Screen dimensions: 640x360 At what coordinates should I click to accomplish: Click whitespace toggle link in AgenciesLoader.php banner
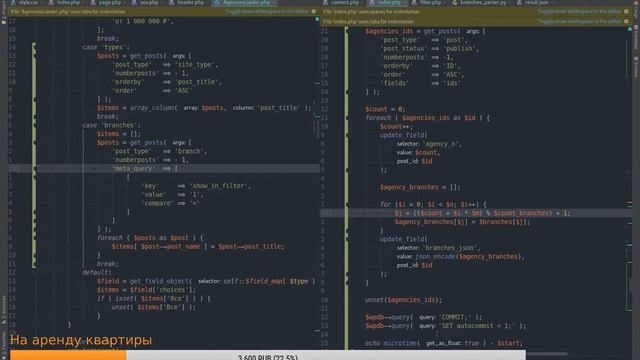click(x=267, y=11)
